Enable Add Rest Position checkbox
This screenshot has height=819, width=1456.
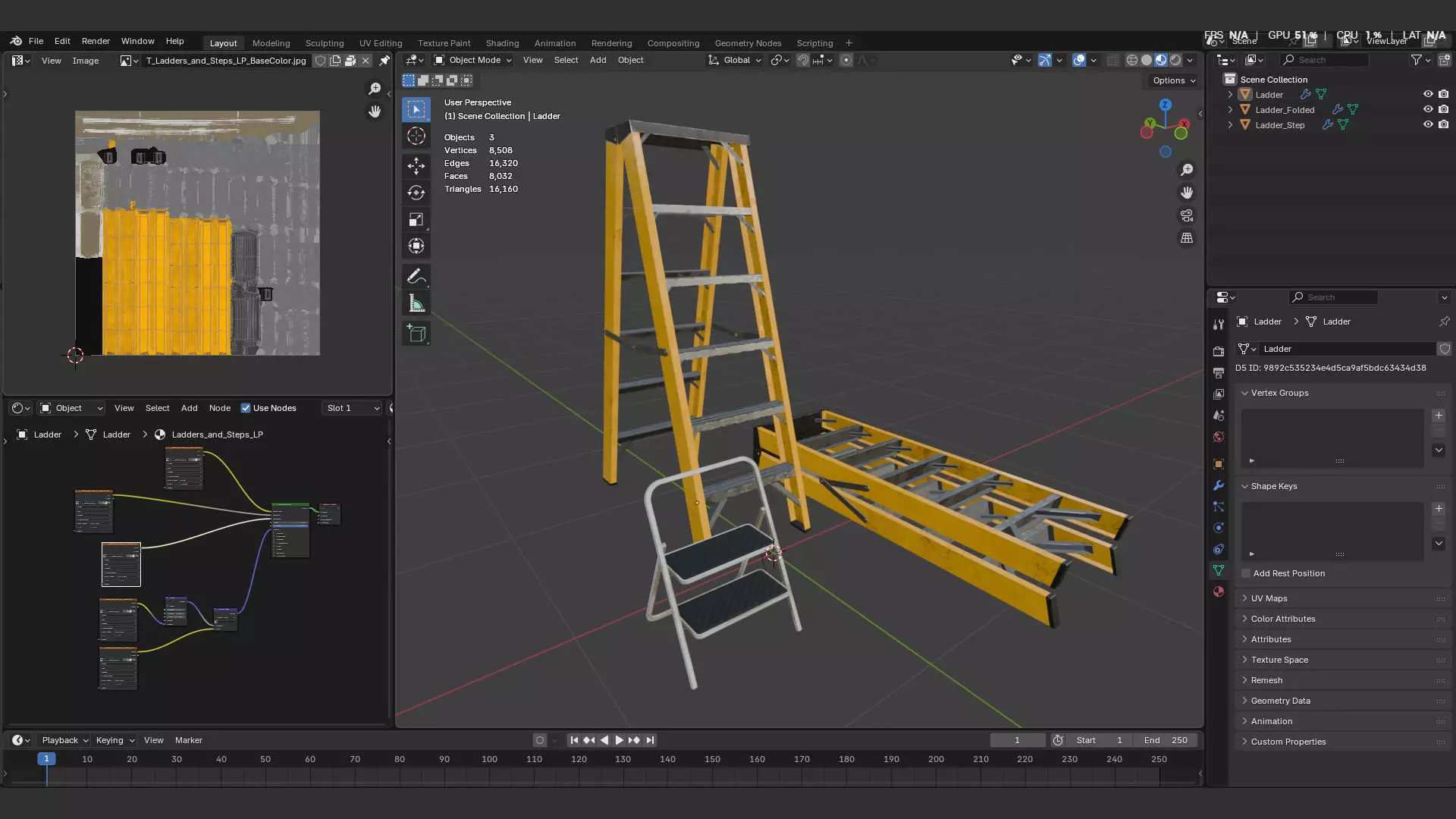coord(1246,573)
